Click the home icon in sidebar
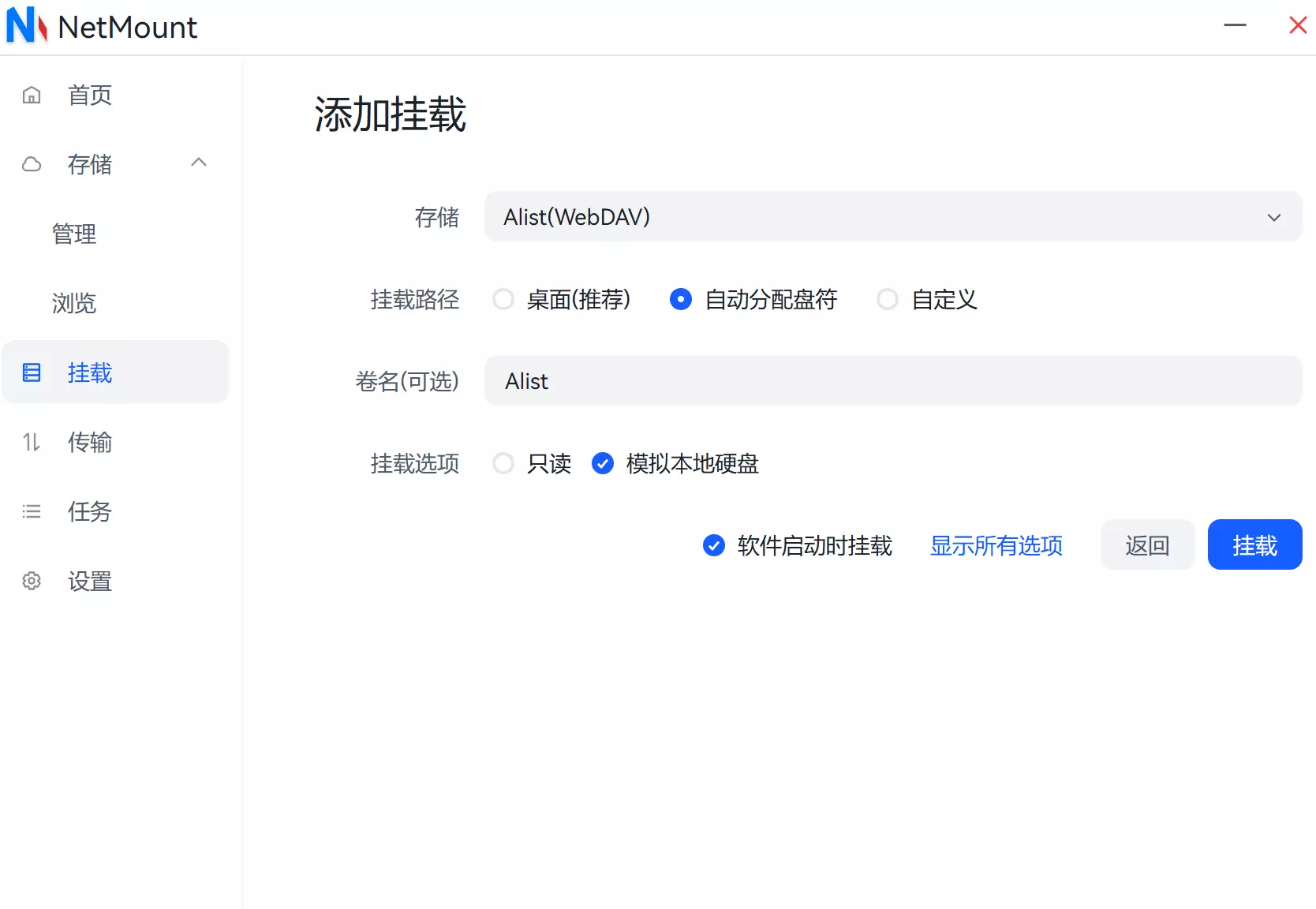 pos(32,95)
